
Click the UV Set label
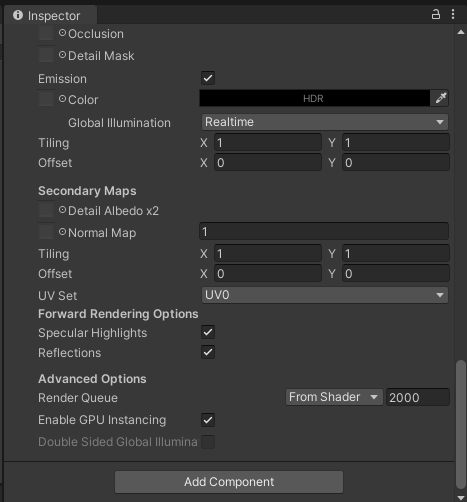(x=57, y=296)
